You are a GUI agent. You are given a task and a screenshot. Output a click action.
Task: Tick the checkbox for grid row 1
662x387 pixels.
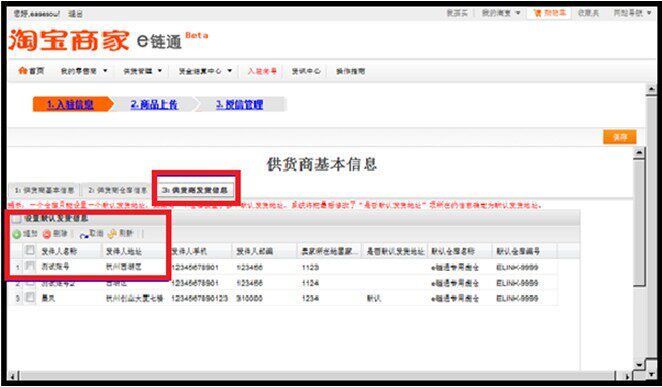[x=30, y=266]
